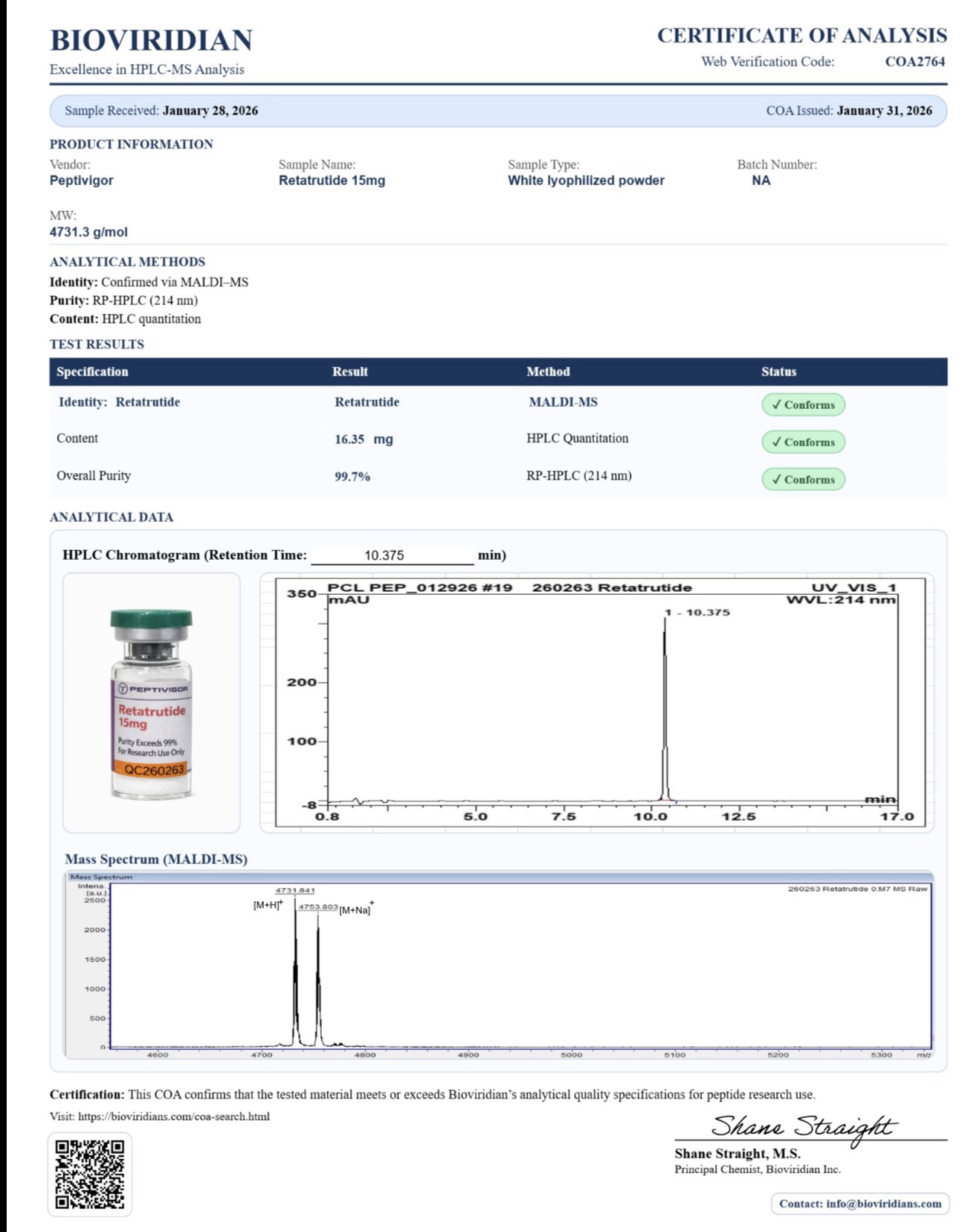This screenshot has width=965, height=1232.
Task: Click the Contact info@bioviridians.com button
Action: point(860,1203)
